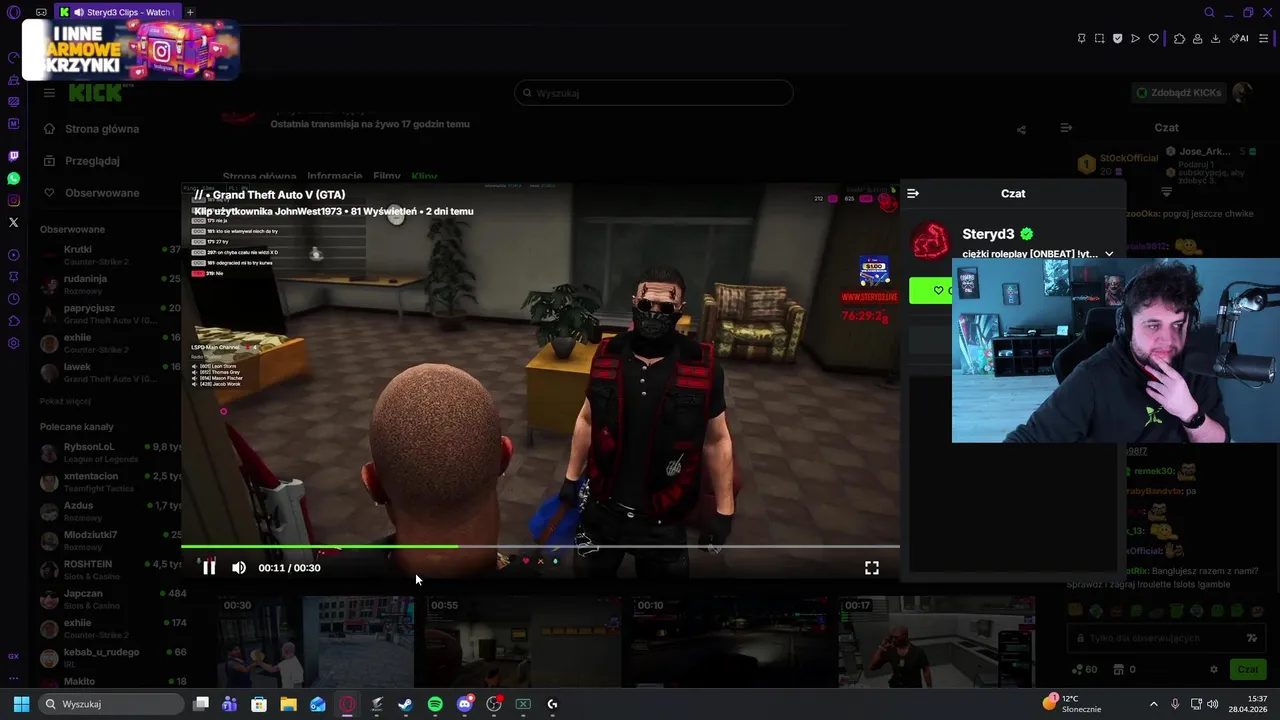
Task: Bookmark the page with the heart icon
Action: pos(1153,39)
